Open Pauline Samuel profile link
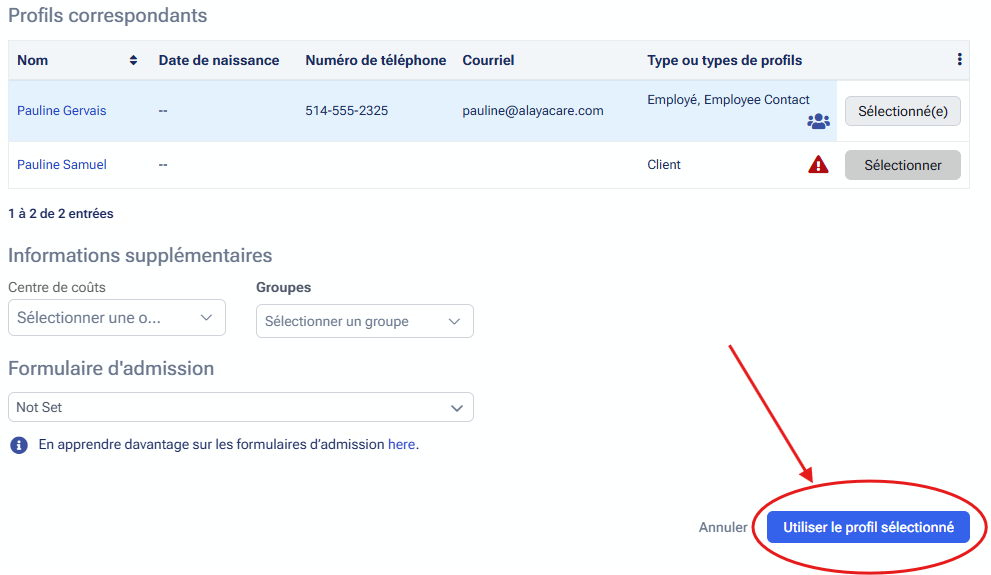 (x=61, y=164)
